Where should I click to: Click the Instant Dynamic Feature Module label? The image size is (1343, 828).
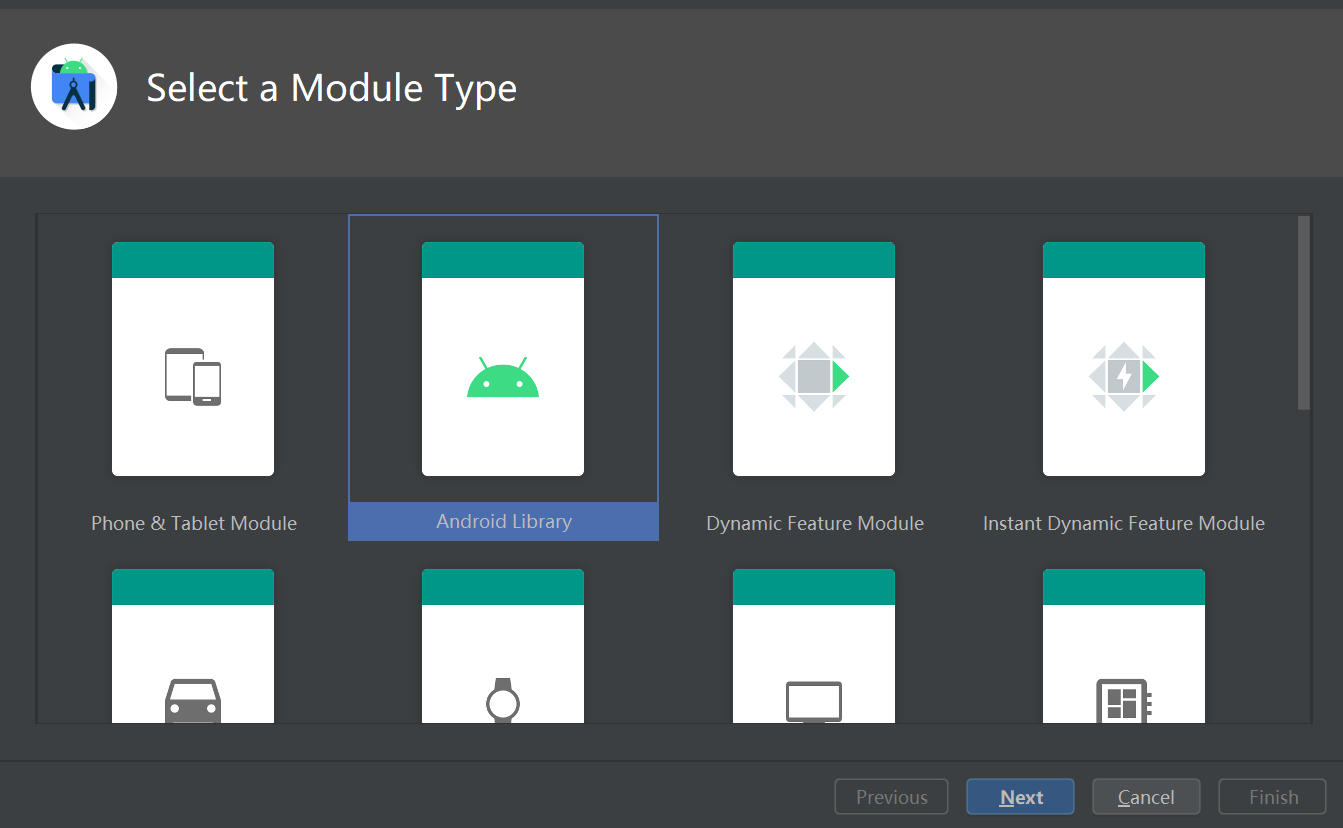[x=1124, y=523]
